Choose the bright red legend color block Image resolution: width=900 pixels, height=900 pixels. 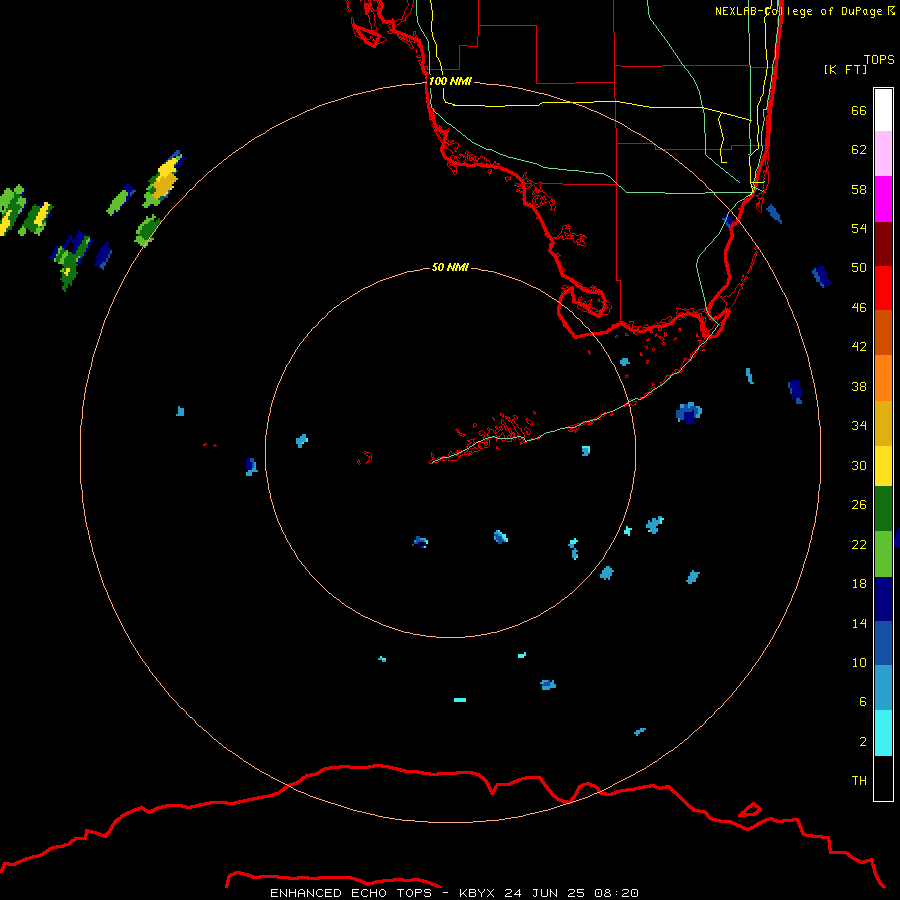883,288
